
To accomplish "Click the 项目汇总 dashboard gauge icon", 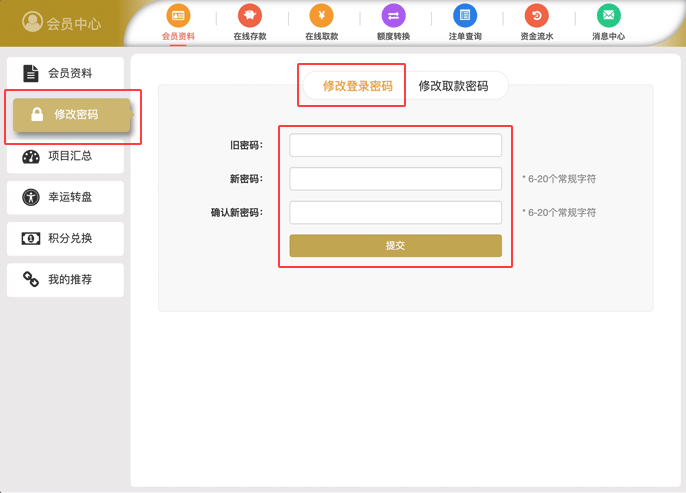I will pos(30,156).
